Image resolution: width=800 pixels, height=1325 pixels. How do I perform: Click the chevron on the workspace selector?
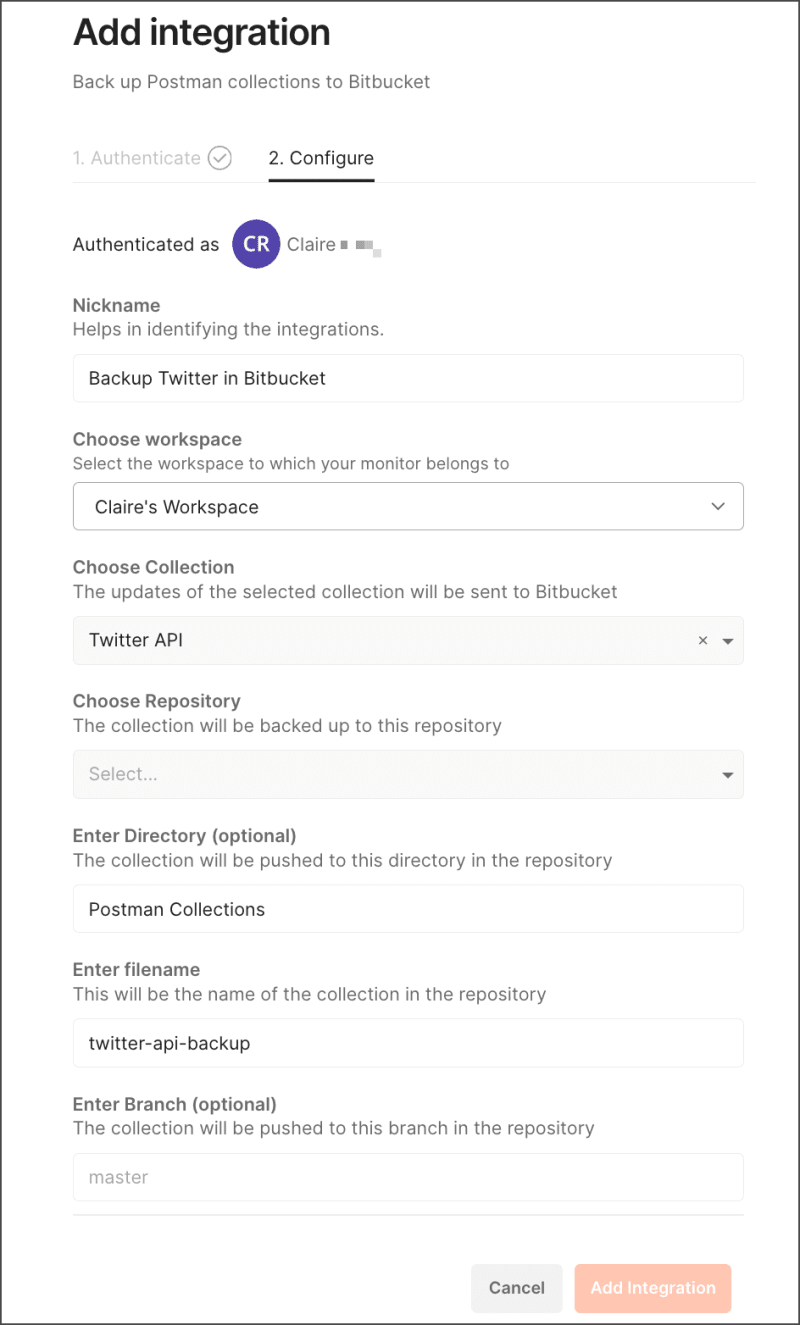(x=717, y=506)
